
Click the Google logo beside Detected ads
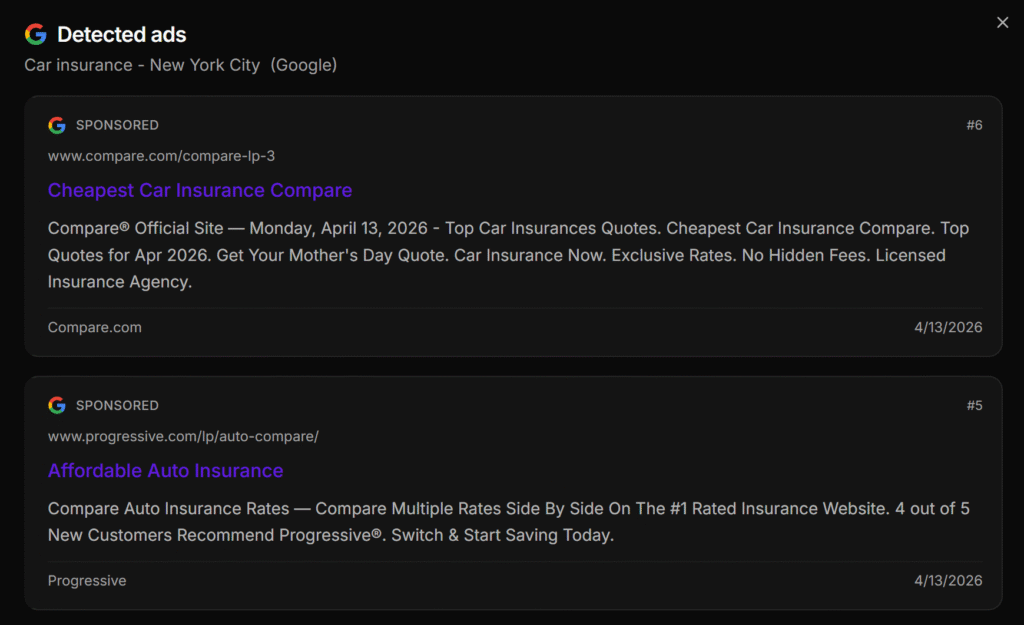tap(36, 35)
